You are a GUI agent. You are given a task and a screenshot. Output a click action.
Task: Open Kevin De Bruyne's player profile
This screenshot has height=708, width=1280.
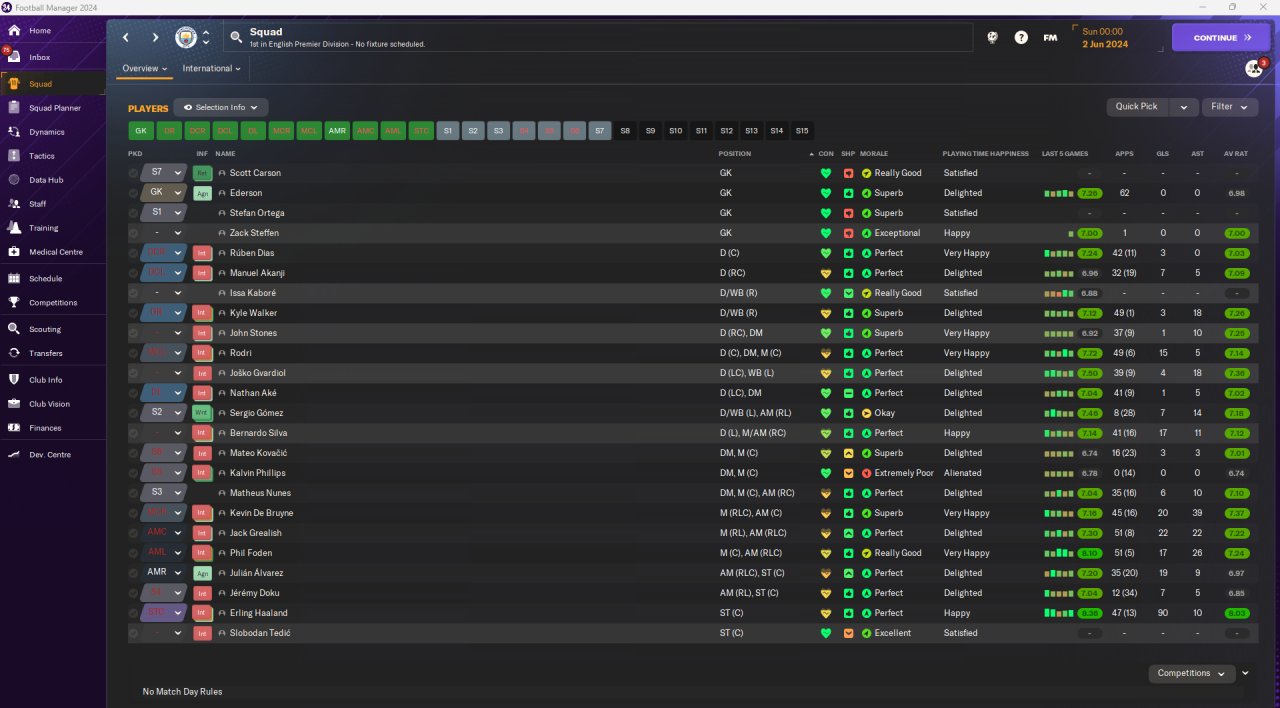point(261,513)
